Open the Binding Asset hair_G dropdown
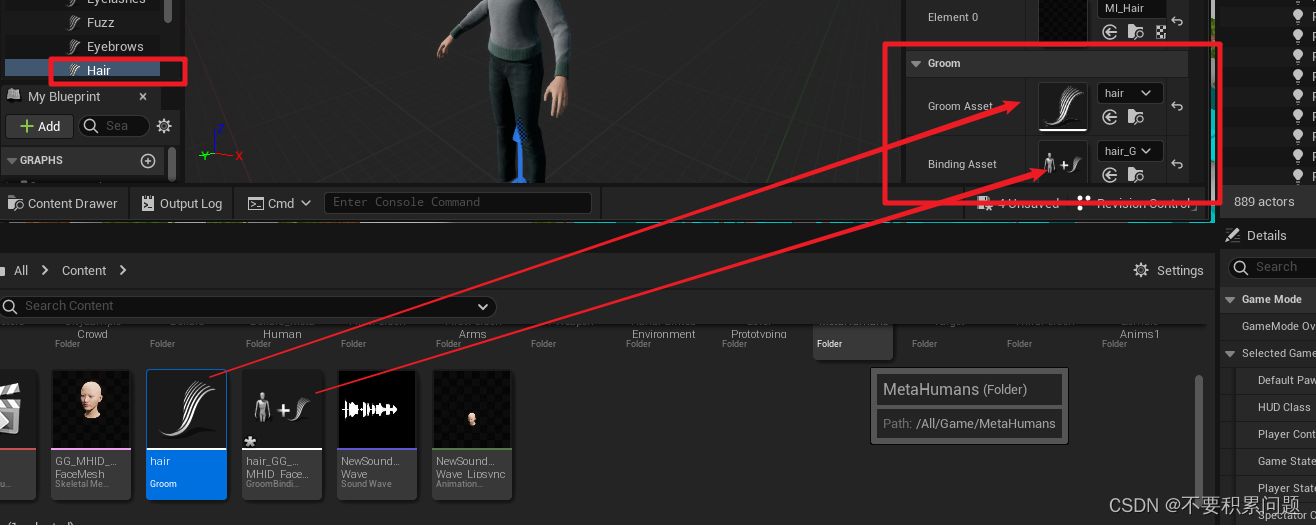 click(x=1130, y=151)
